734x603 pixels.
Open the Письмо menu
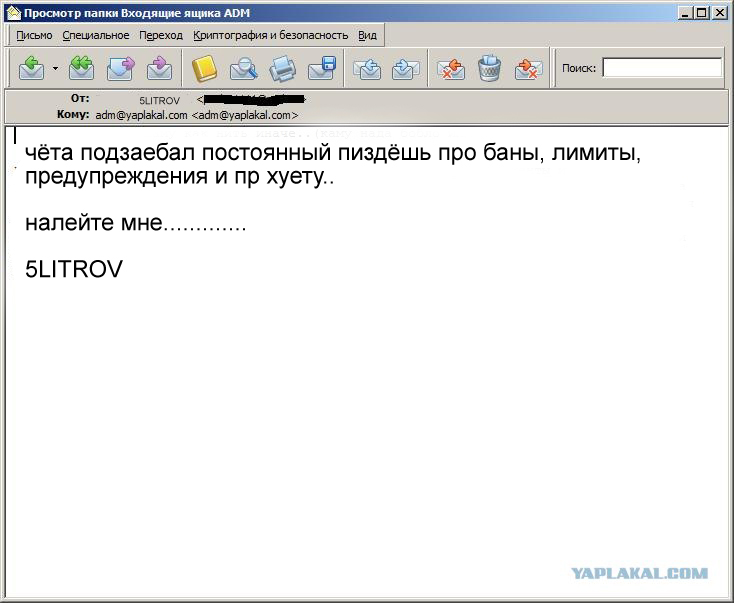point(34,35)
